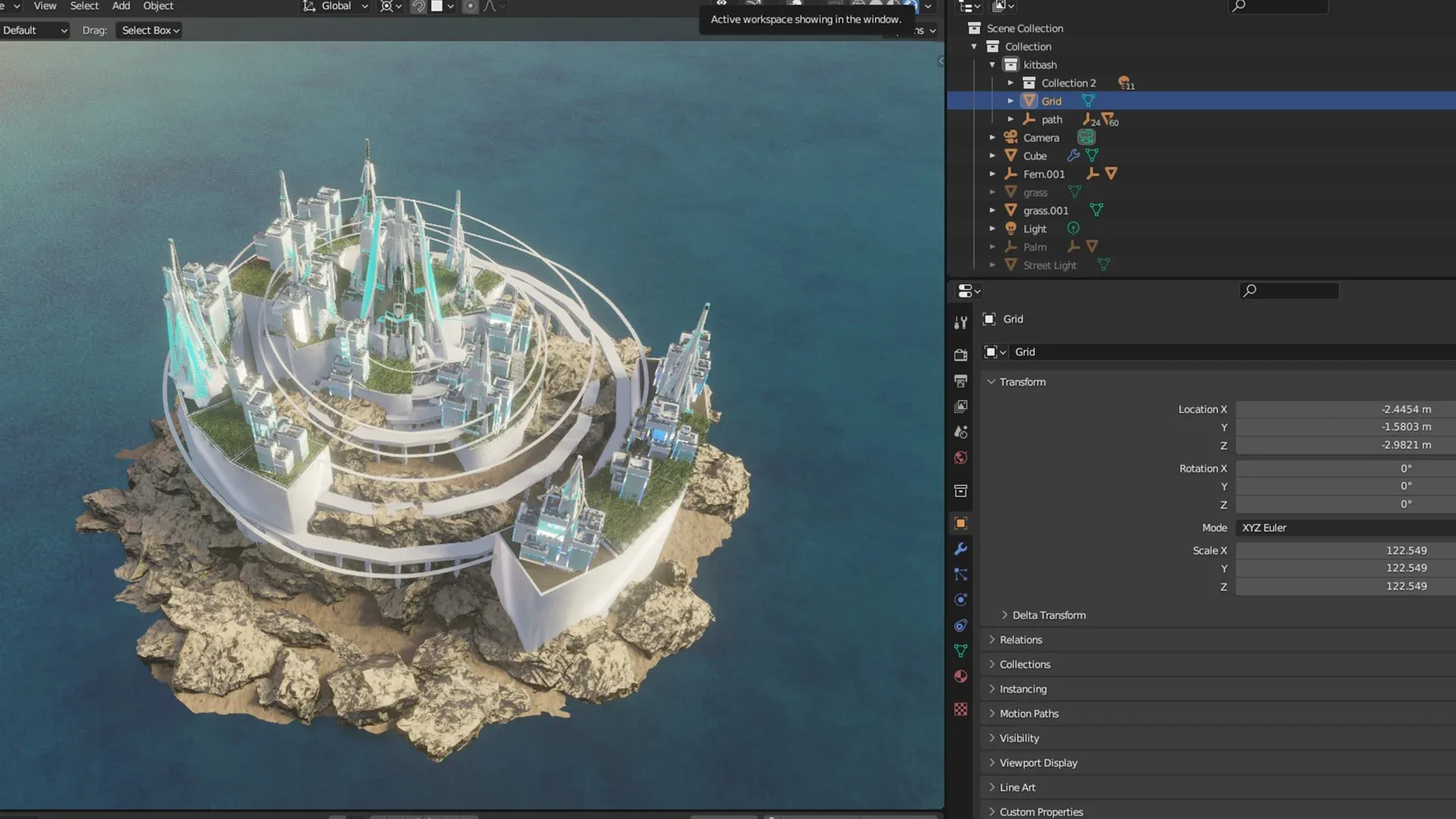Open the Add menu

click(x=121, y=6)
